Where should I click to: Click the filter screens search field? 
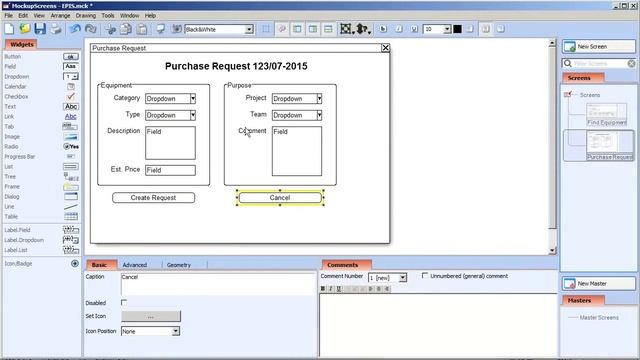[599, 64]
